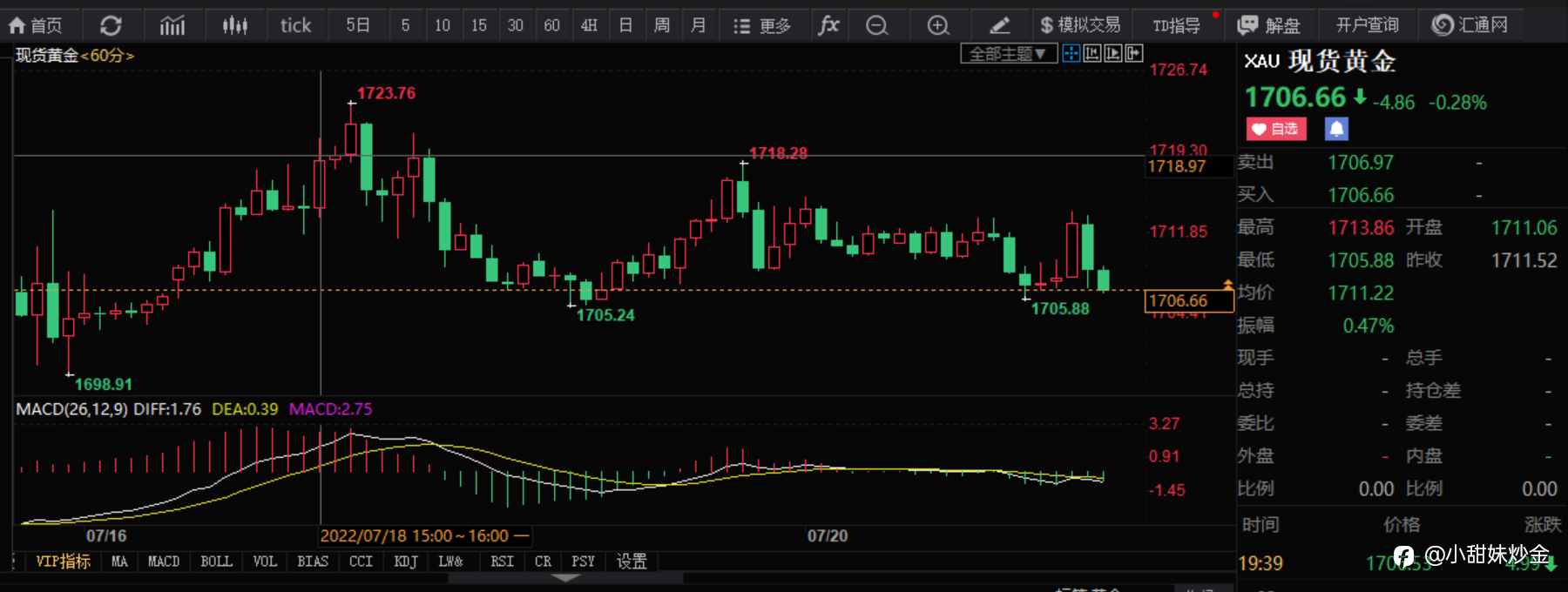Select the 5日 timeframe

tap(358, 25)
